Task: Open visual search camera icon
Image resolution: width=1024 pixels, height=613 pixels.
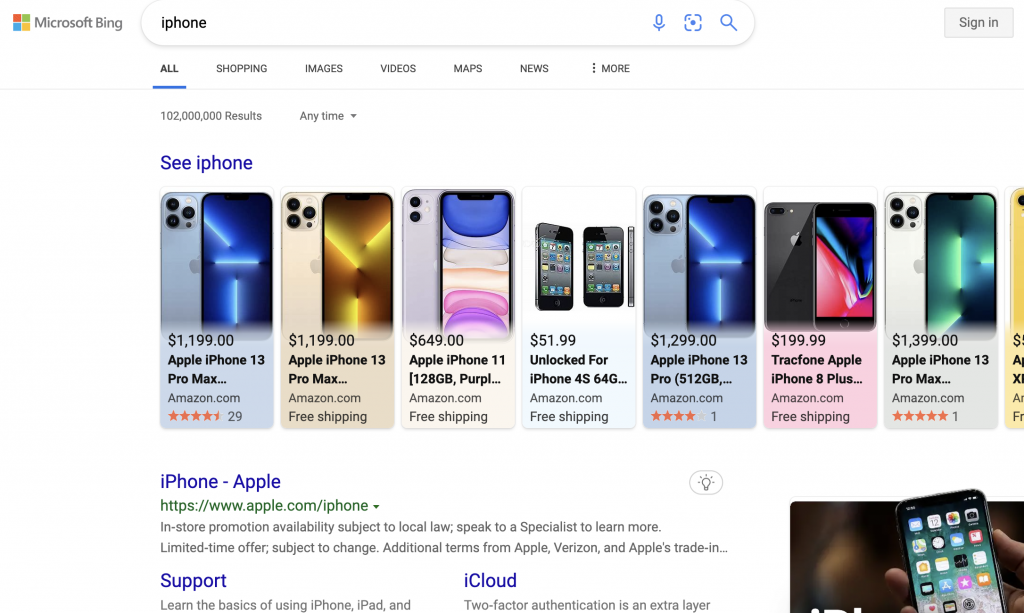Action: (x=693, y=23)
